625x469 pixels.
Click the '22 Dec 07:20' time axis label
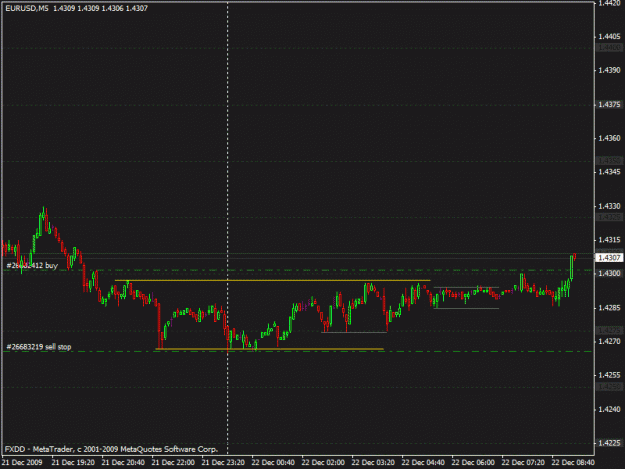click(523, 462)
